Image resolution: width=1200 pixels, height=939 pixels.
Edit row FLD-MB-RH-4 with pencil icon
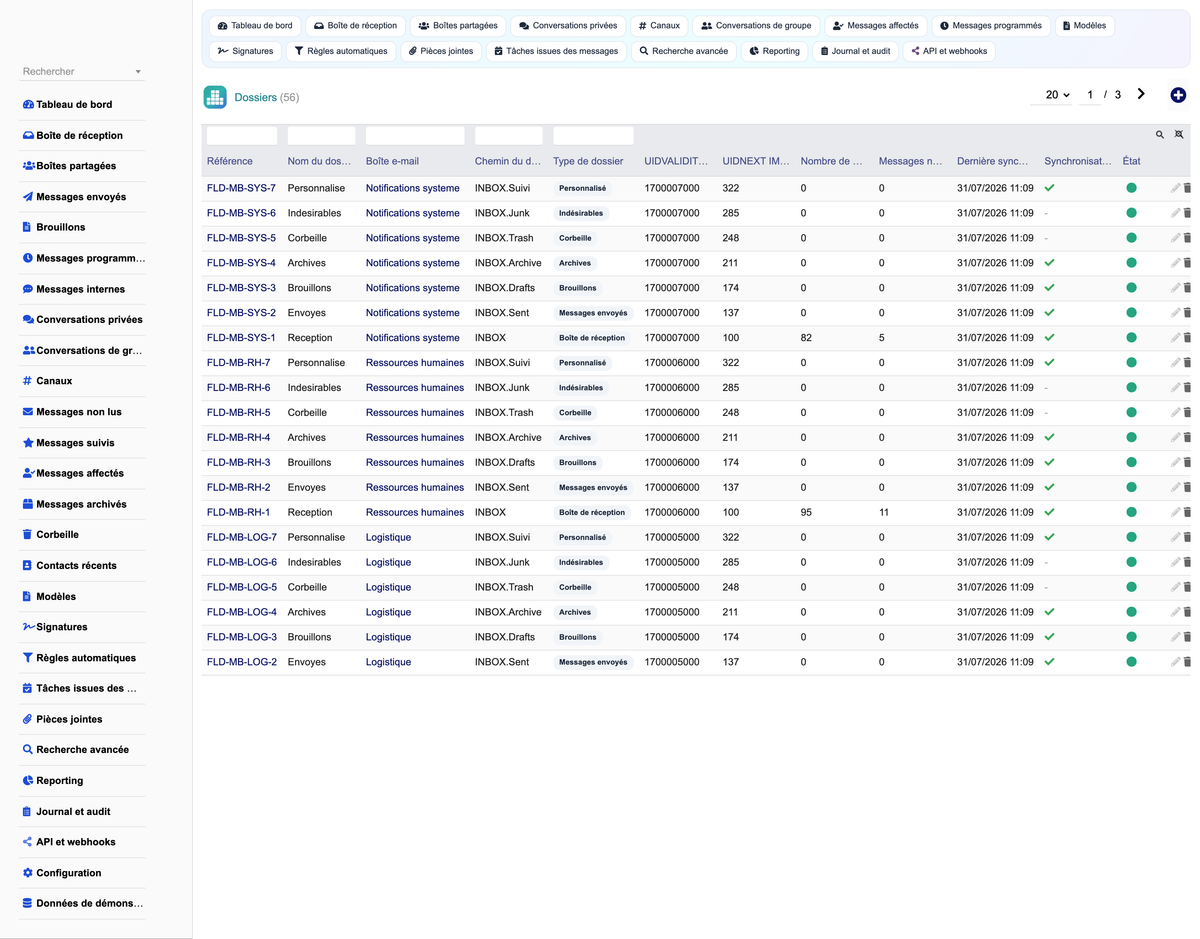coord(1176,437)
